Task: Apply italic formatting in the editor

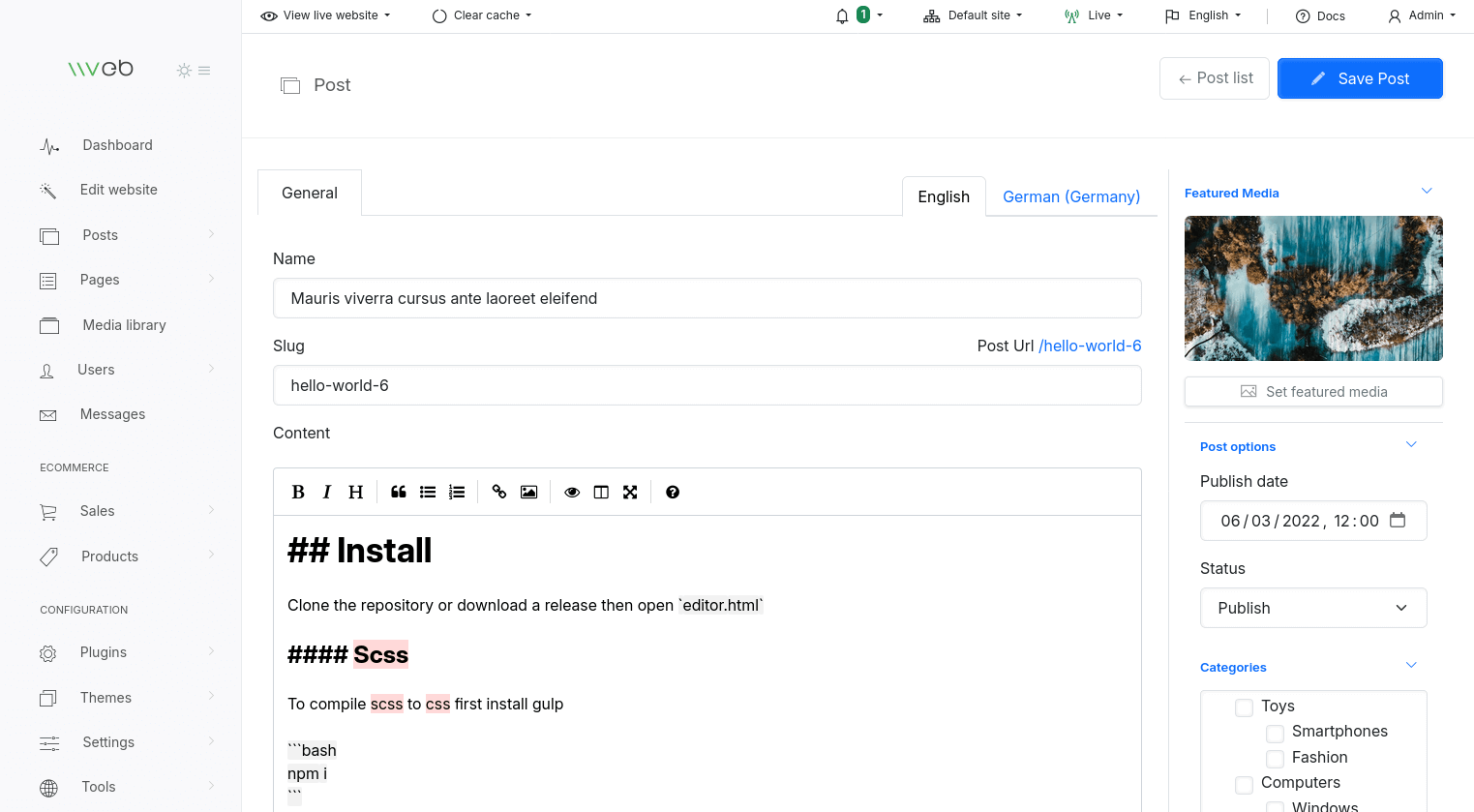Action: point(327,493)
